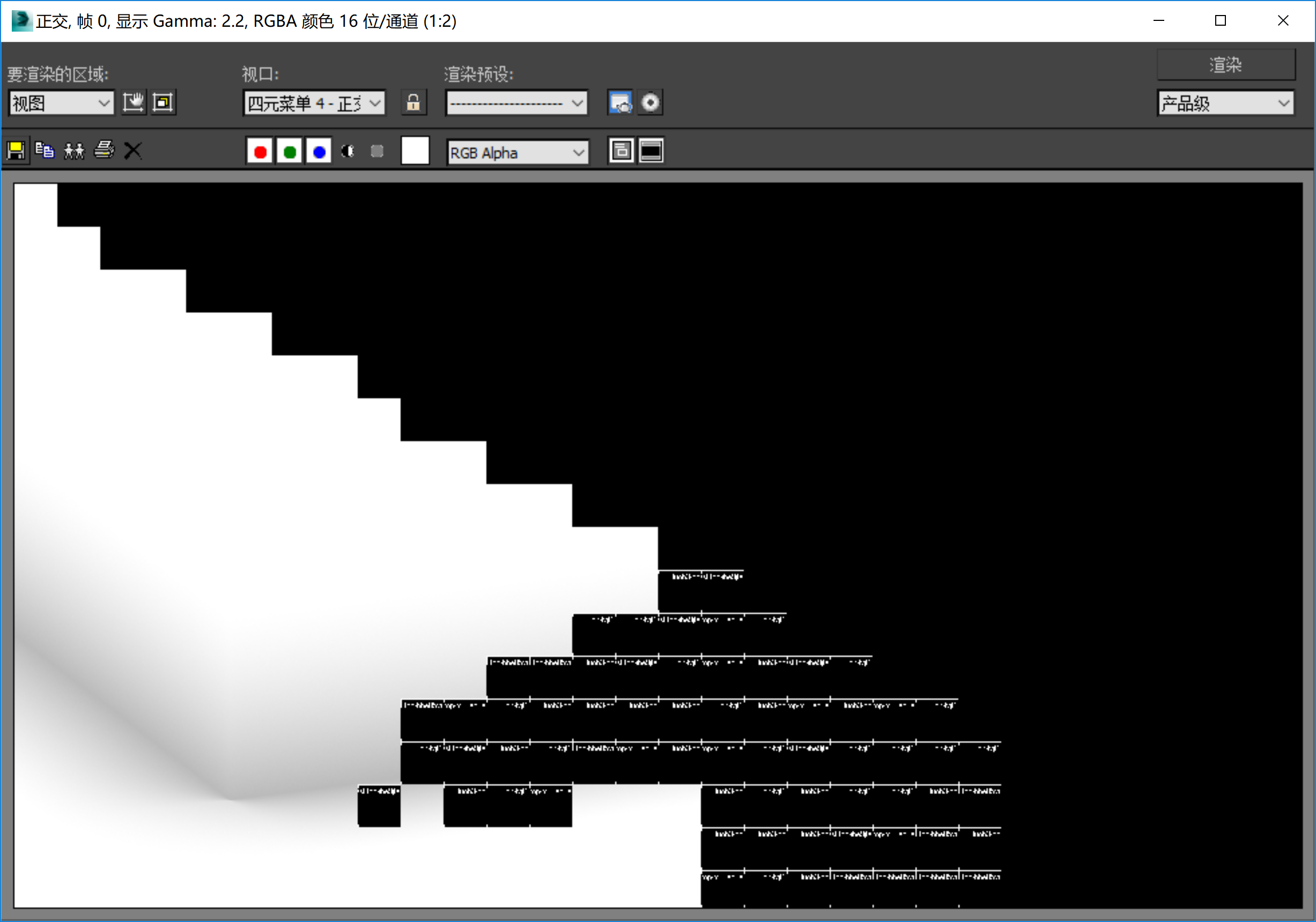This screenshot has width=1316, height=922.
Task: Open the environment and effects dialog
Action: [x=650, y=103]
